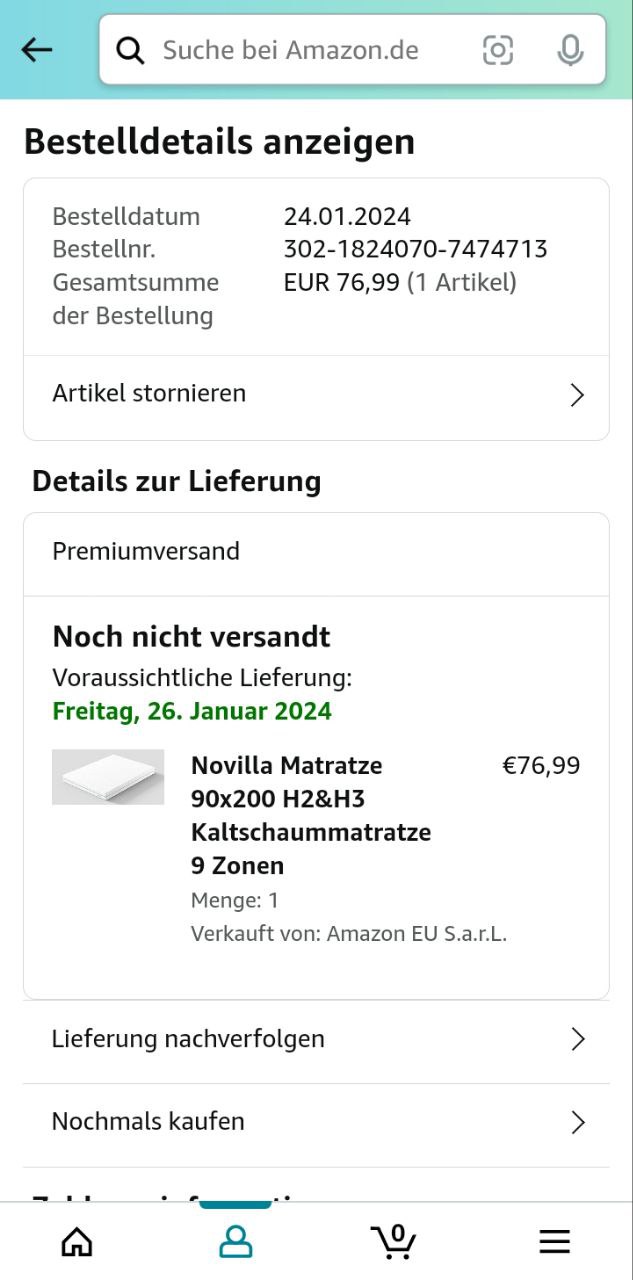Open camera lens search icon
This screenshot has width=633, height=1280.
[498, 50]
